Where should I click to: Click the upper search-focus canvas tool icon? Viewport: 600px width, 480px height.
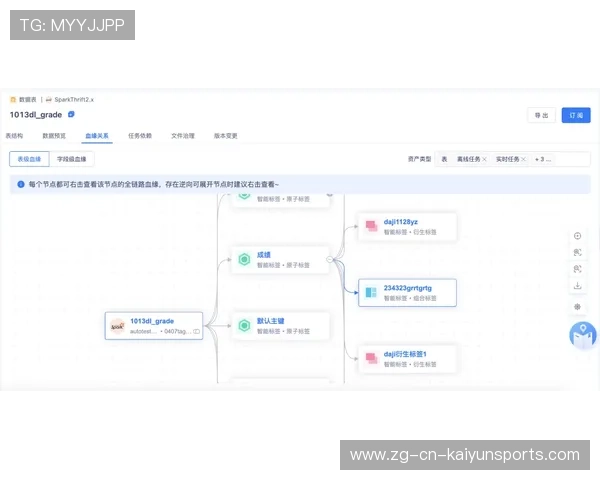pyautogui.click(x=577, y=252)
